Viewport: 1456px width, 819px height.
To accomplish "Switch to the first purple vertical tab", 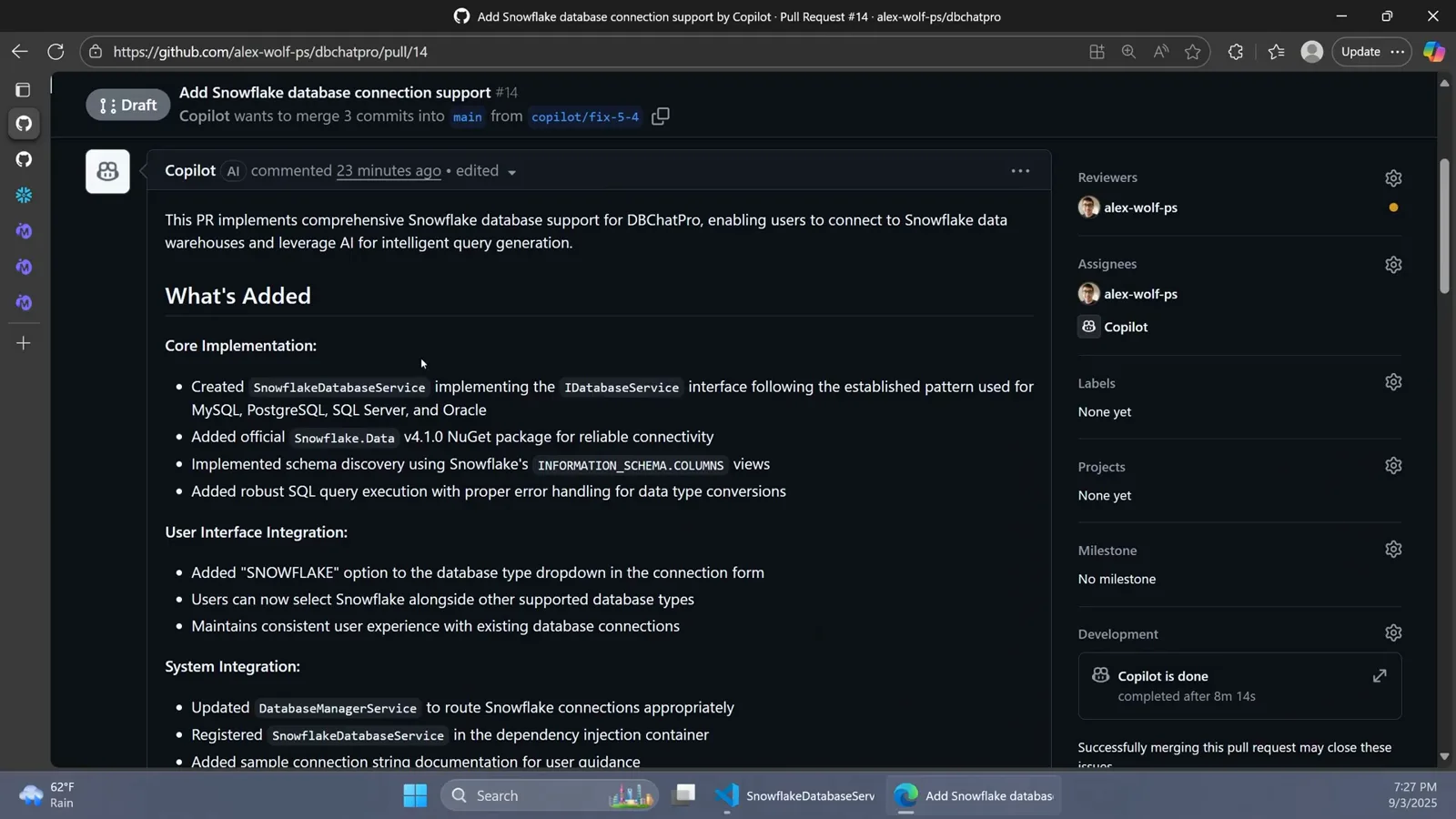I will pyautogui.click(x=24, y=231).
